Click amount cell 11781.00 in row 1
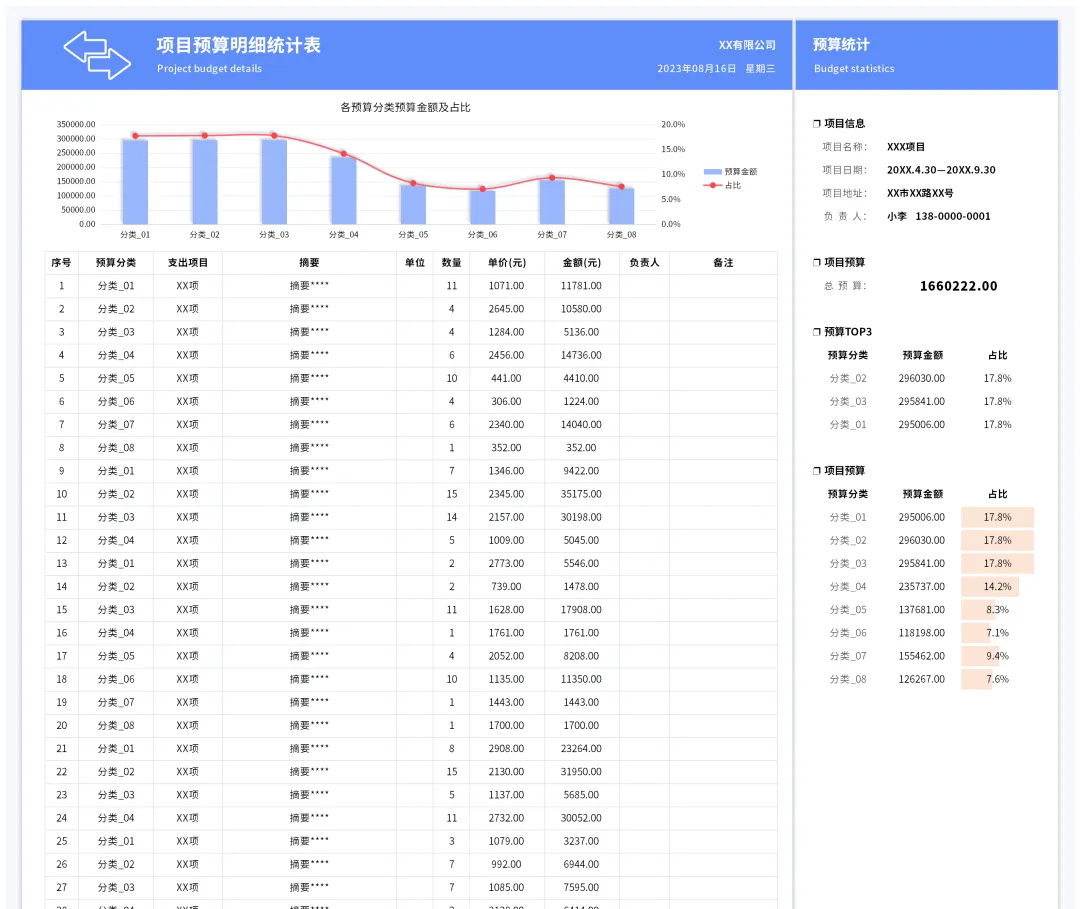 click(581, 286)
